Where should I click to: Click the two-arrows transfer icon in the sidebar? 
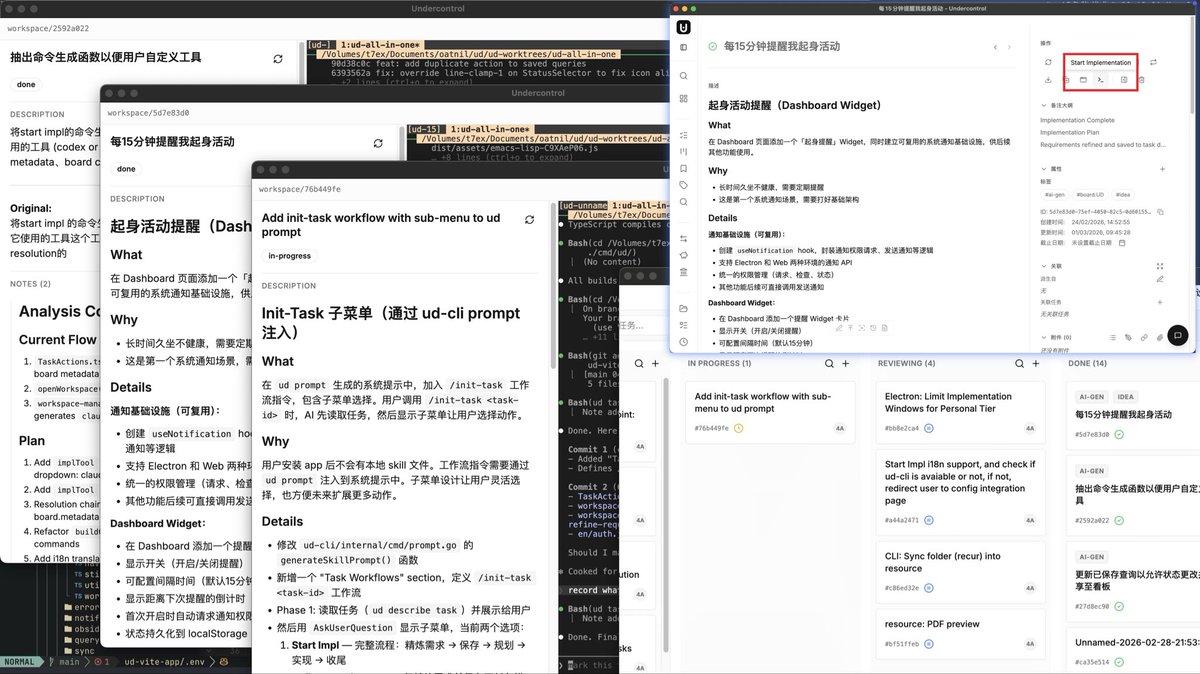point(684,238)
